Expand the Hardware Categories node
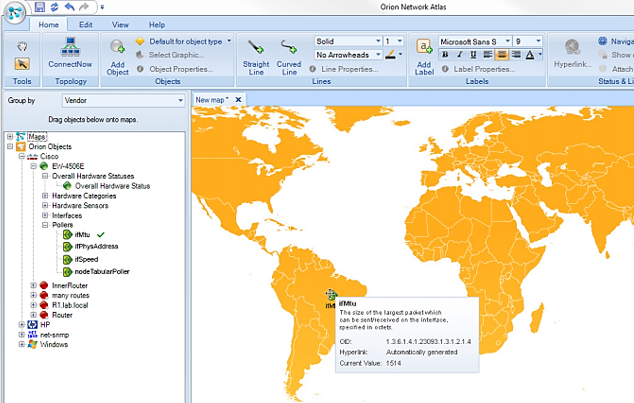Image resolution: width=634 pixels, height=403 pixels. click(x=45, y=196)
